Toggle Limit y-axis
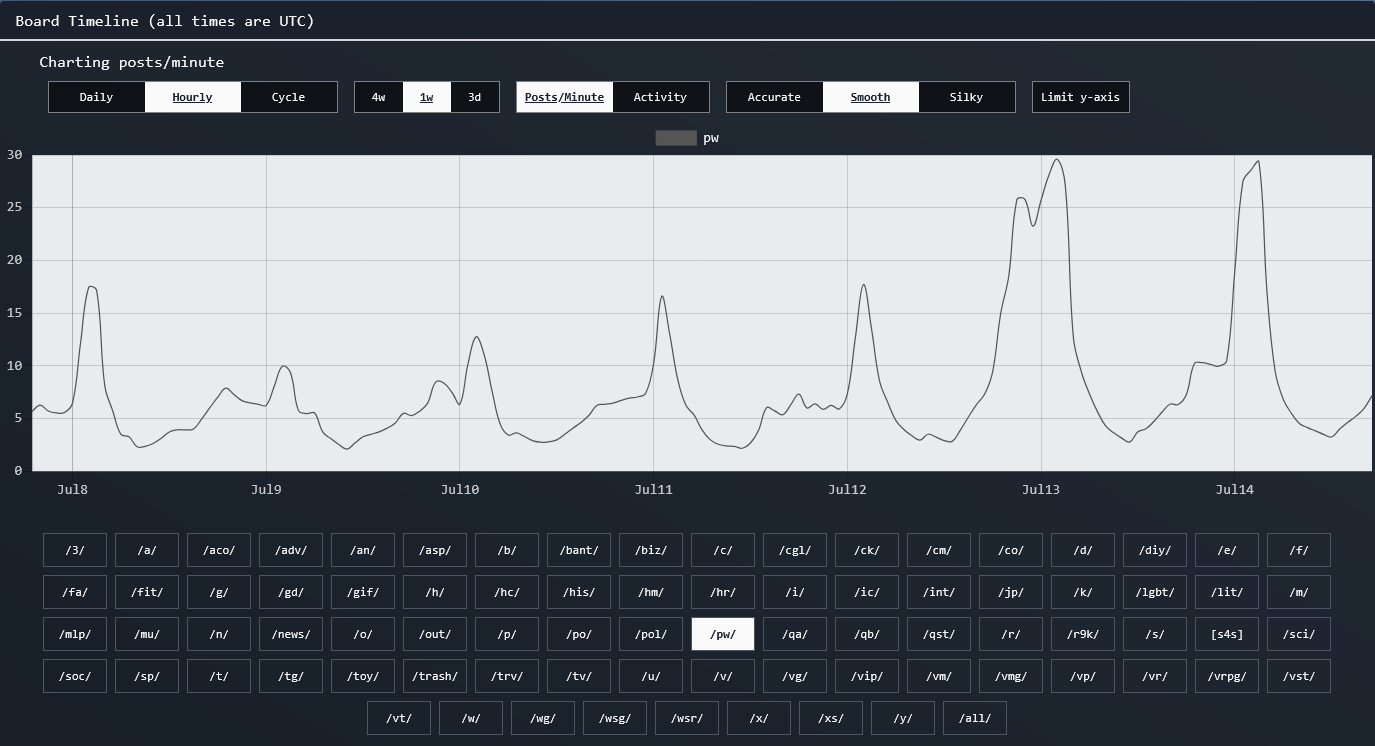 (1080, 97)
